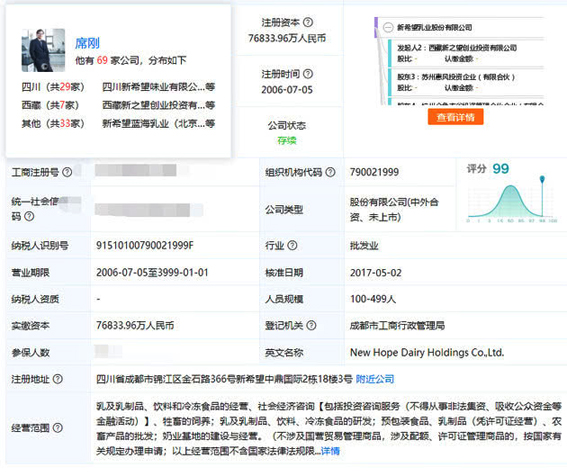The height and width of the screenshot is (476, 567).
Task: Click help icon next to 注册时间
Action: click(308, 74)
